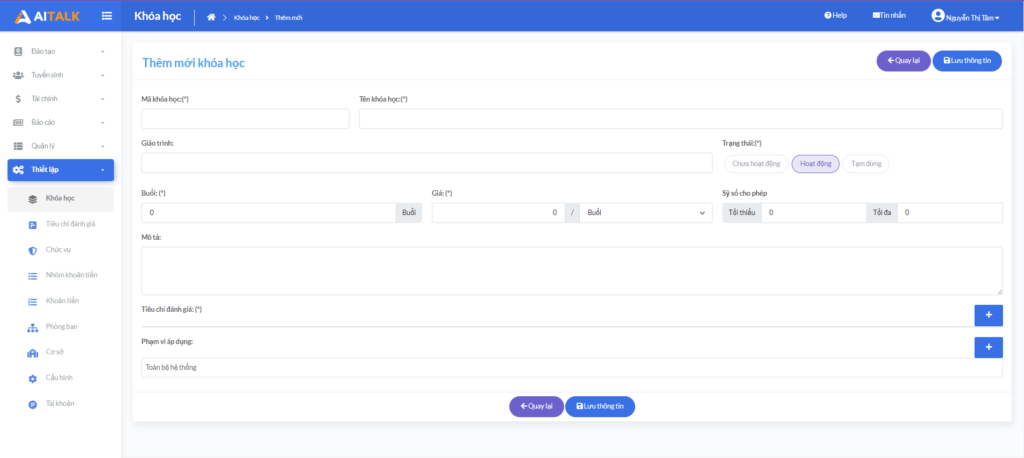Click the hamburger menu icon in header
Image resolution: width=1024 pixels, height=458 pixels.
[x=107, y=16]
